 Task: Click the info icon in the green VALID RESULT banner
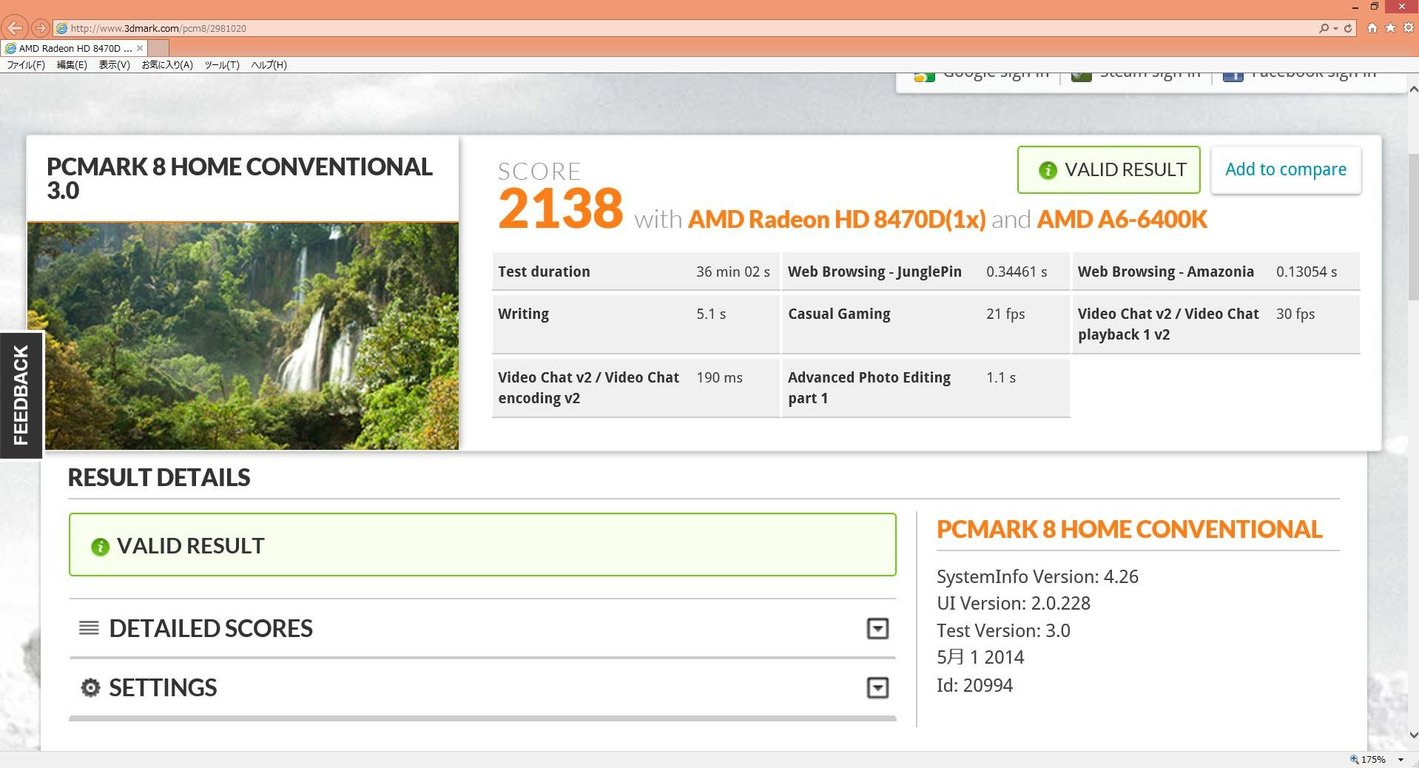[x=100, y=547]
